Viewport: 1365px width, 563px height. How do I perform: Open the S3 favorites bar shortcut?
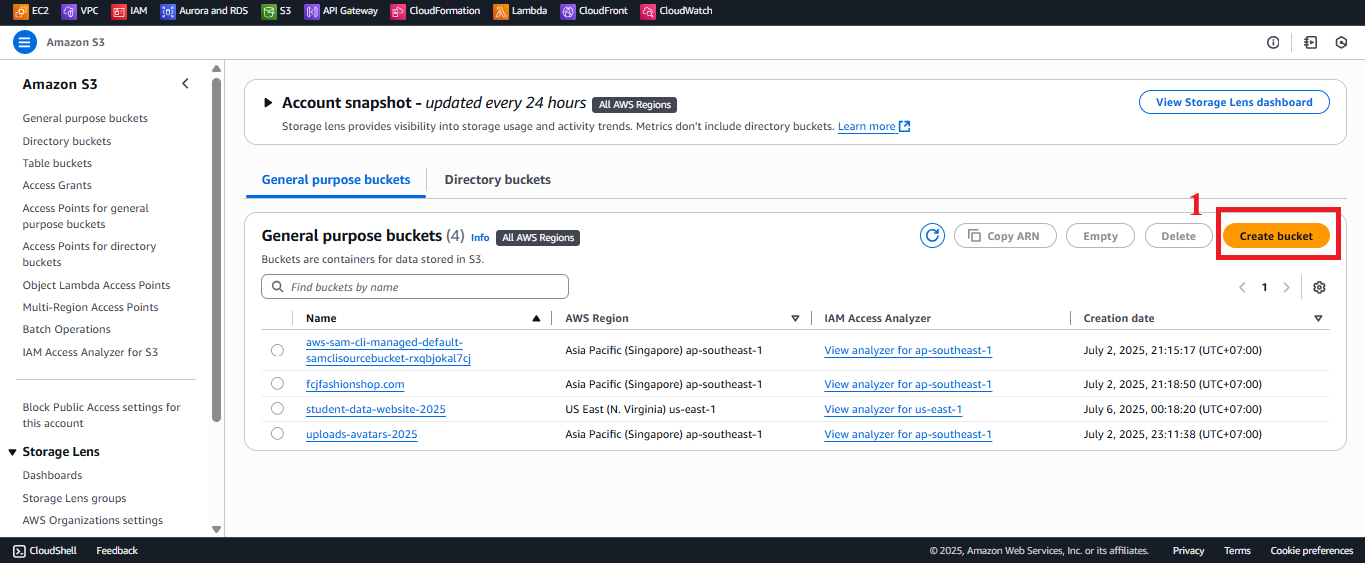277,11
